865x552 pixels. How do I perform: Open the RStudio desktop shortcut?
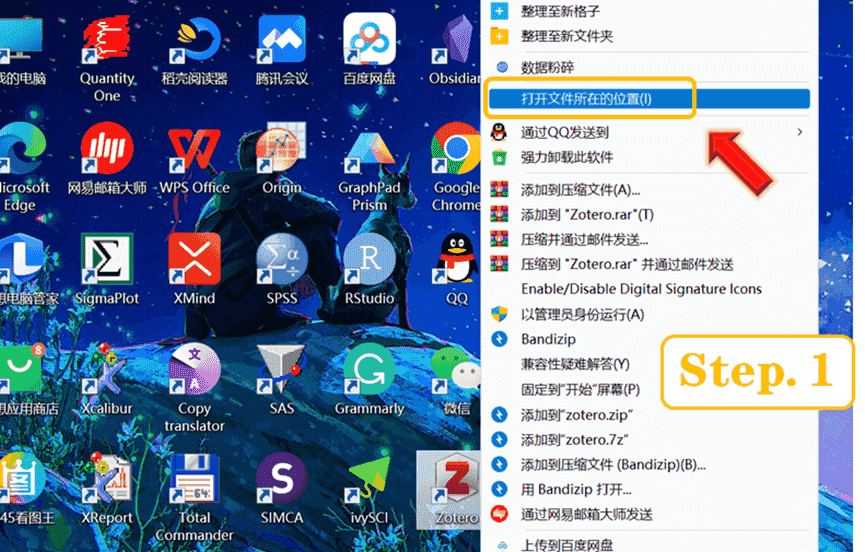pyautogui.click(x=369, y=261)
